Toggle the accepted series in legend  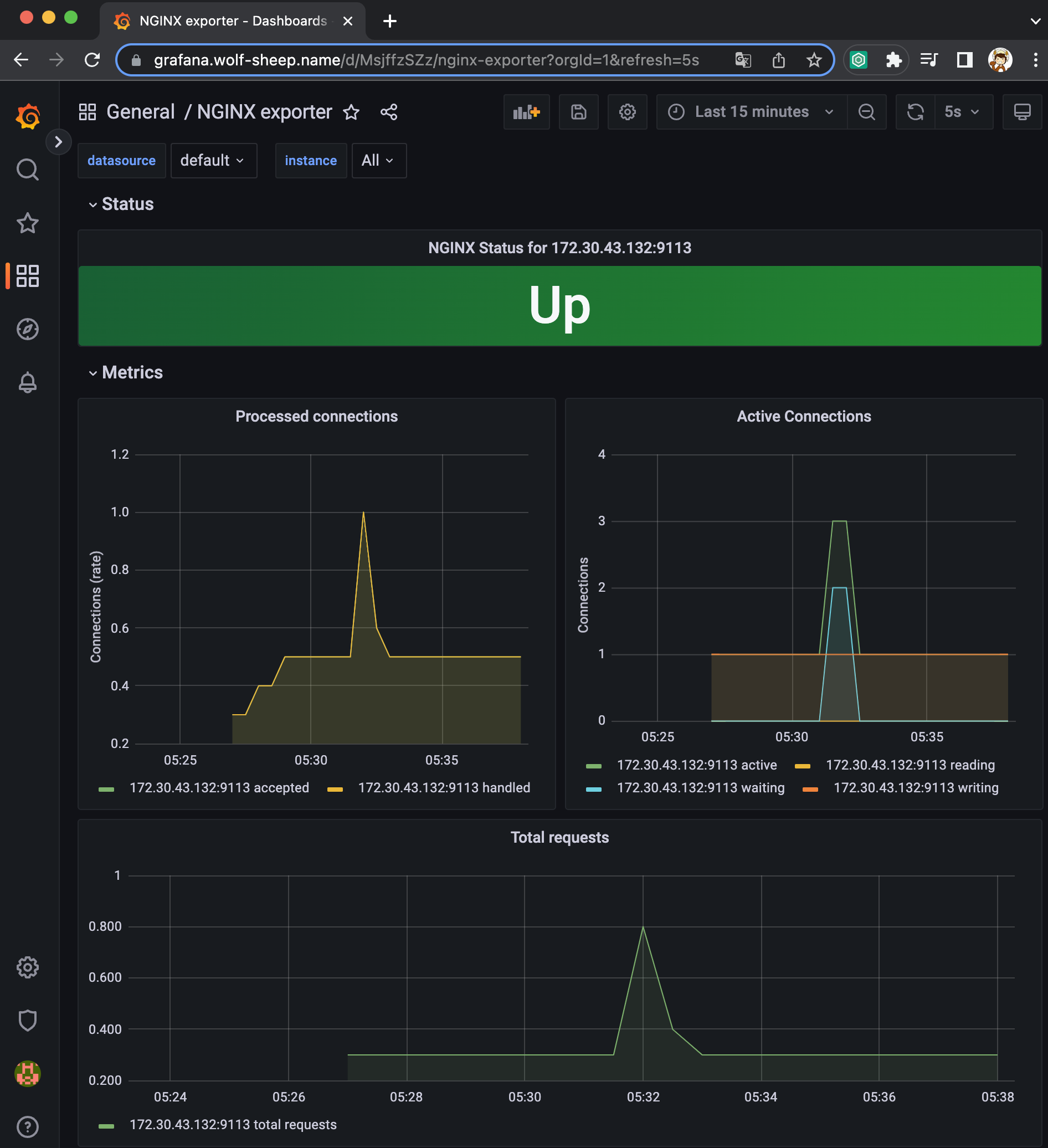click(219, 787)
